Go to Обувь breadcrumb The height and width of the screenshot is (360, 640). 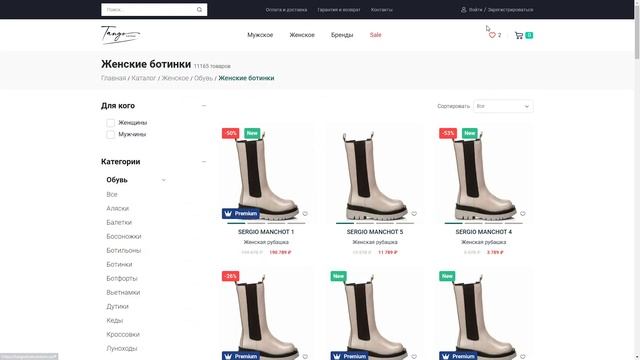pos(203,78)
